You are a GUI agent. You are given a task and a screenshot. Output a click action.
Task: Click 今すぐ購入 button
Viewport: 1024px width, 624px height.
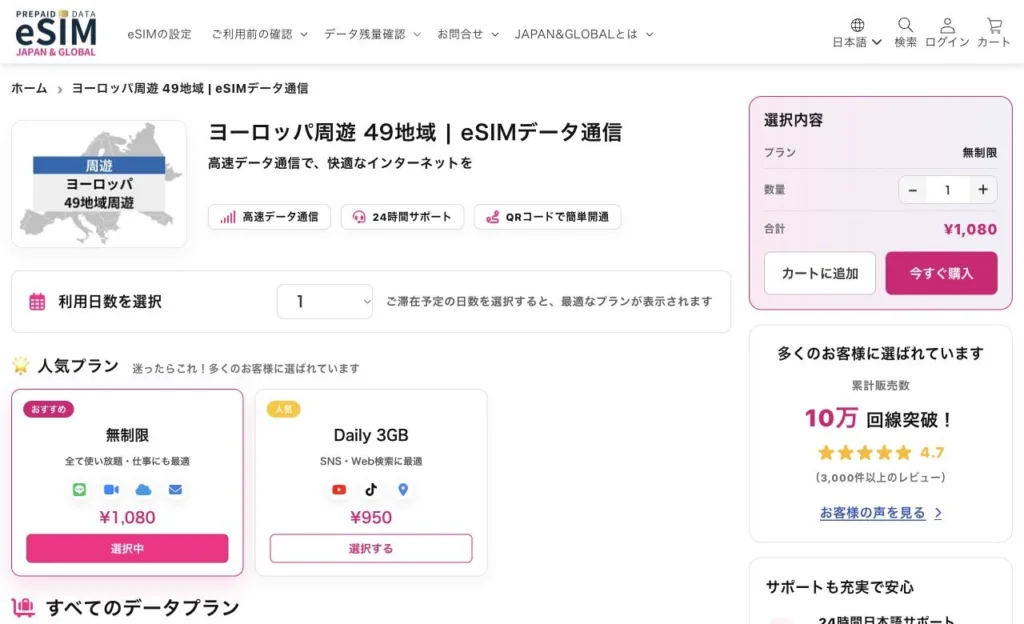tap(941, 273)
